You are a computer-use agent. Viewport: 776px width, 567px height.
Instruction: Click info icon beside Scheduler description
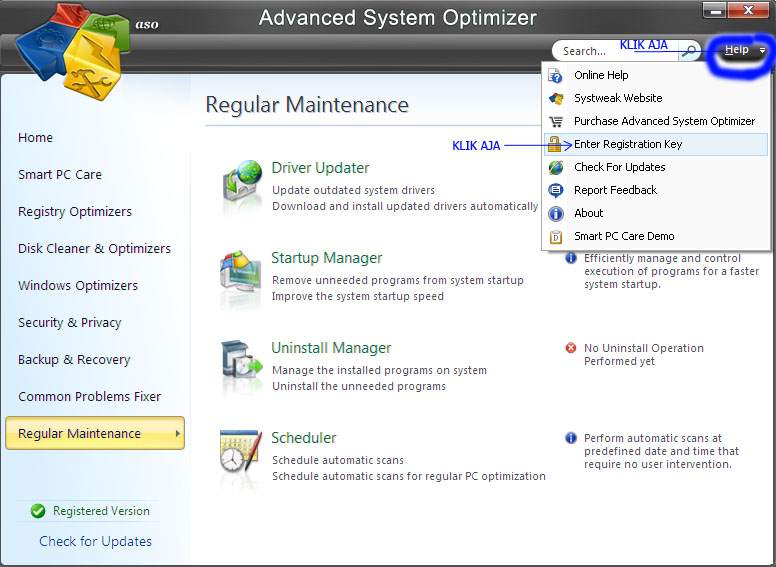[571, 438]
